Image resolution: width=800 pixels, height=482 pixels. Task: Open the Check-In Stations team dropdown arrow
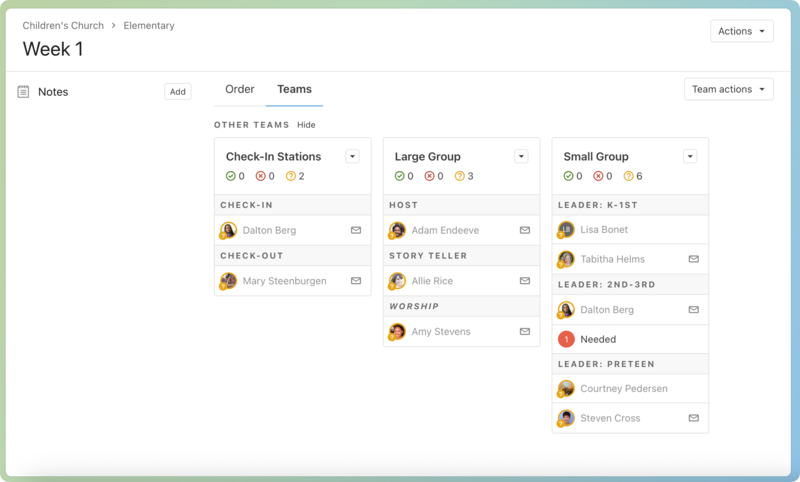point(352,156)
